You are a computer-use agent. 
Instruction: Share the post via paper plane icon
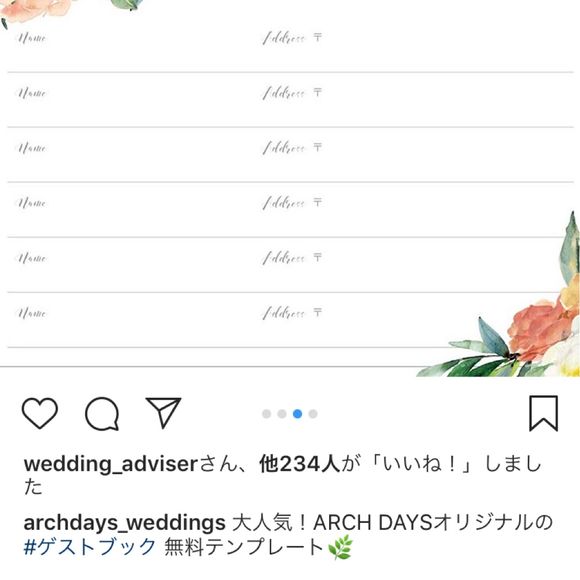click(163, 412)
